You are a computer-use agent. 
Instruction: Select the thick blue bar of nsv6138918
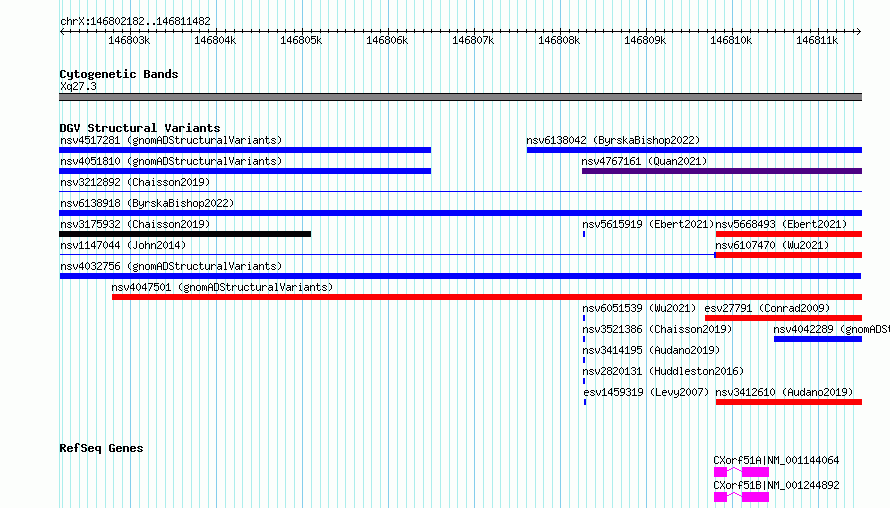coord(460,213)
